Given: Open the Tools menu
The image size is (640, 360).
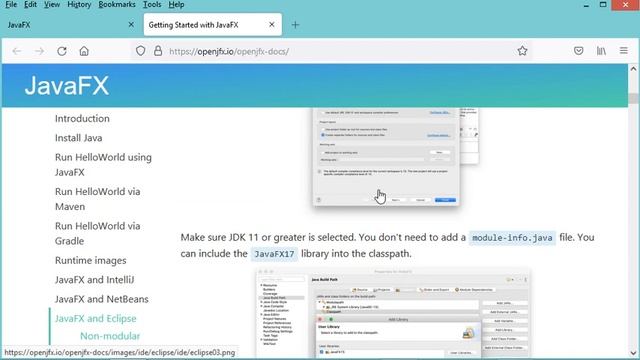Looking at the screenshot, I should (x=152, y=4).
